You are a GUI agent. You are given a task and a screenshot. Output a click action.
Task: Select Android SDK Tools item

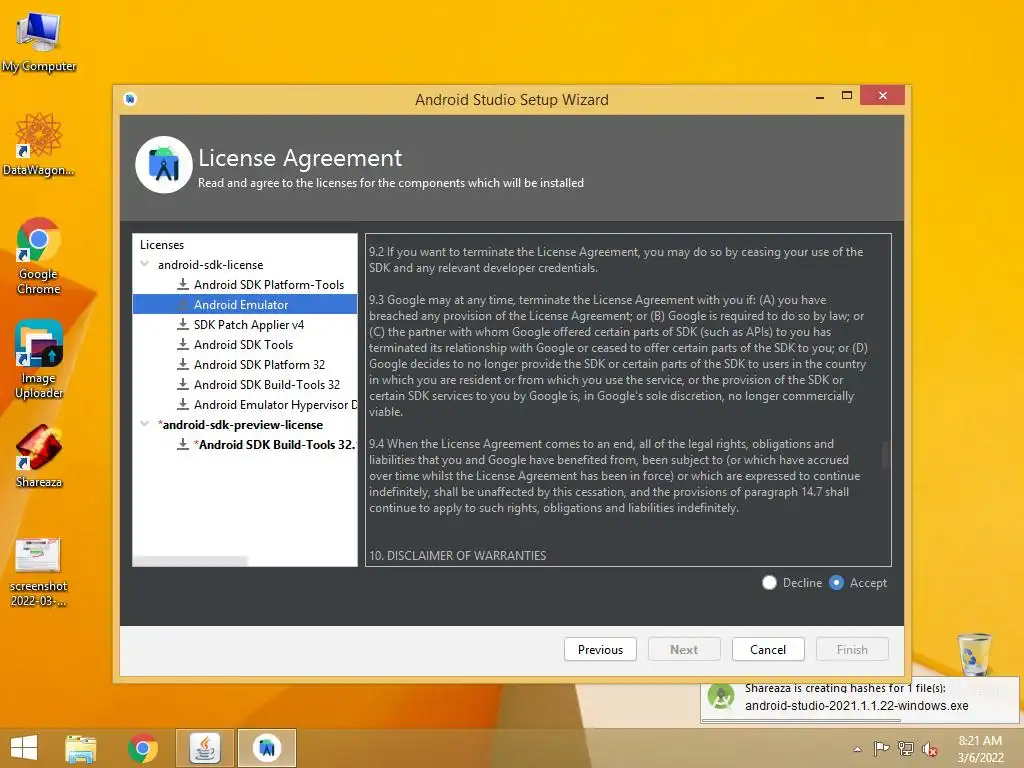coord(243,345)
